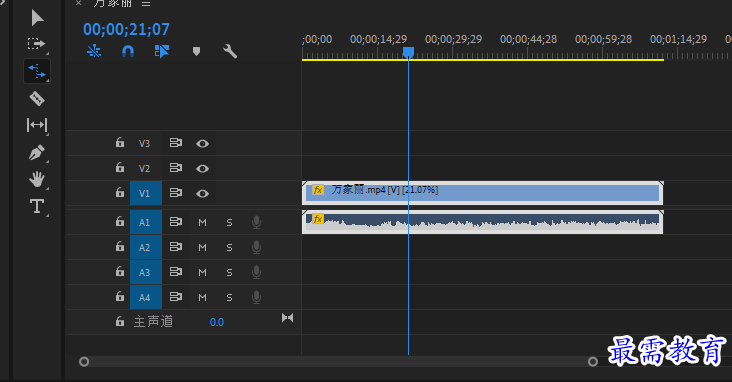Select the Track Select Forward tool
Screen dimensions: 732x382
36,44
